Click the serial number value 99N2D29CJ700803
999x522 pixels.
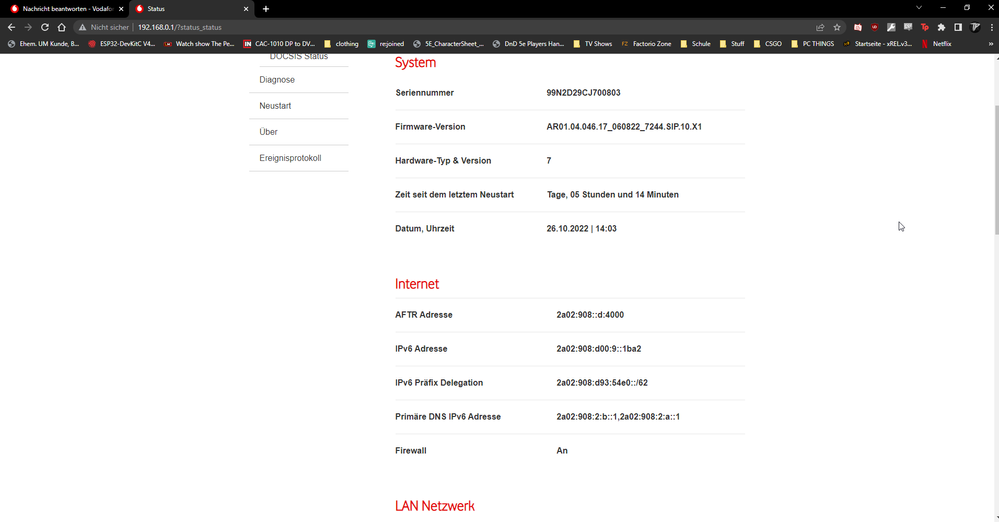coord(583,92)
